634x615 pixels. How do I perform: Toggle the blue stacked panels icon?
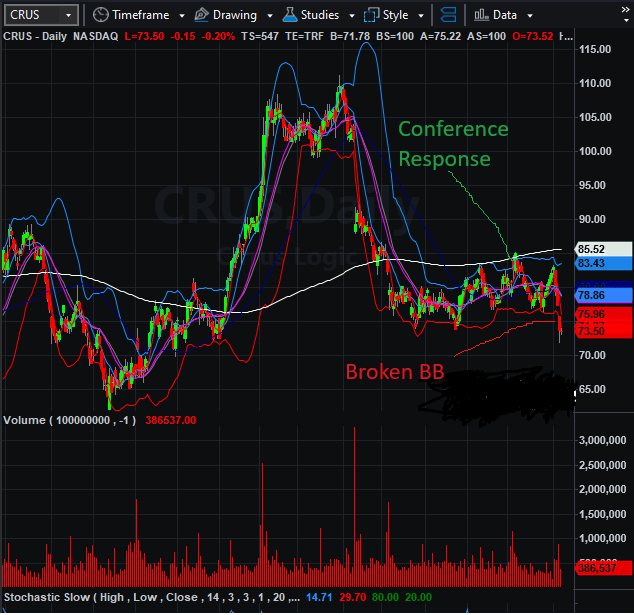coord(448,15)
